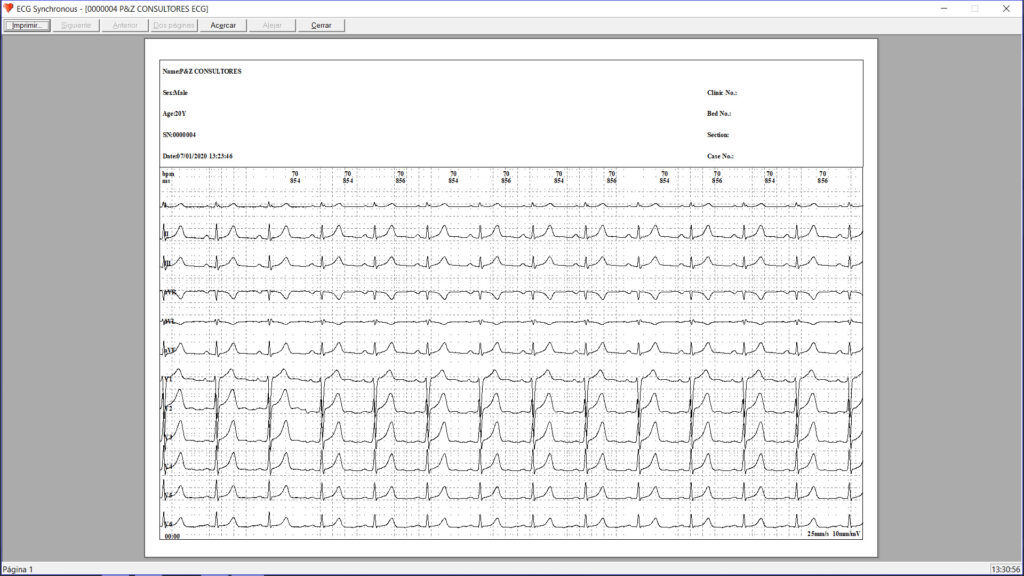Click the Case No. field label
1024x576 pixels.
(x=720, y=157)
